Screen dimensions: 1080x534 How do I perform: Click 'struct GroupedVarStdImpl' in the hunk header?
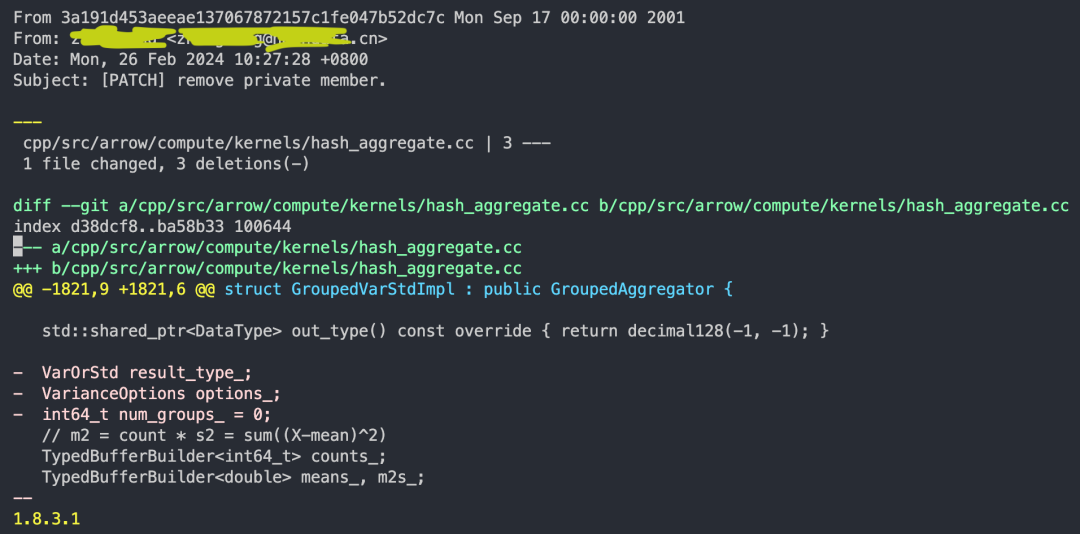click(x=340, y=289)
